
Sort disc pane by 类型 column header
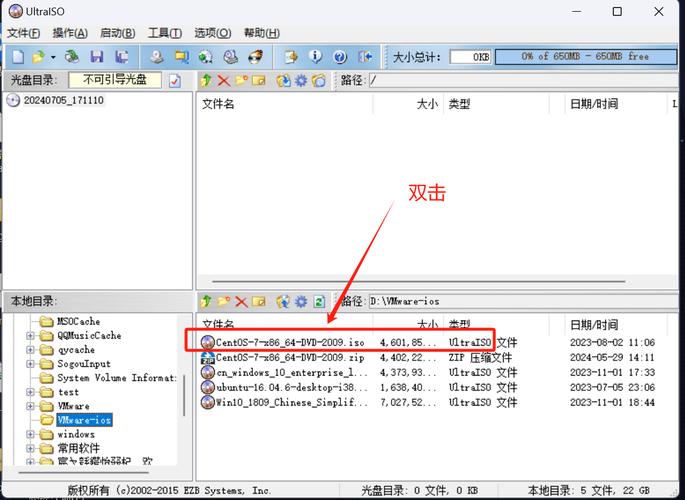(496, 104)
